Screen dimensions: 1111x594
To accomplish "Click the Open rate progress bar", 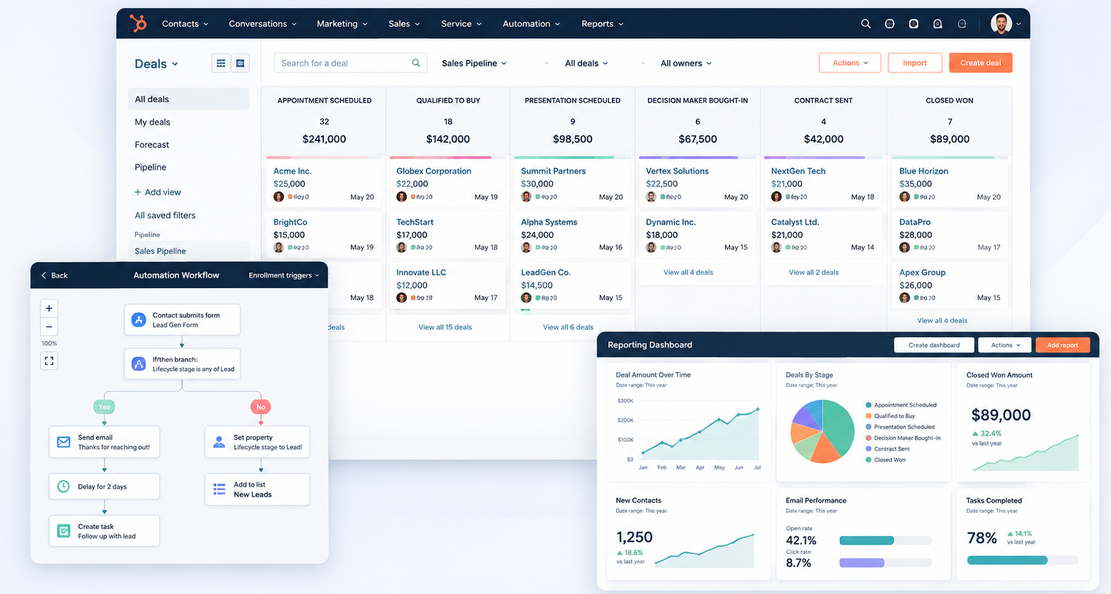I will coord(885,540).
